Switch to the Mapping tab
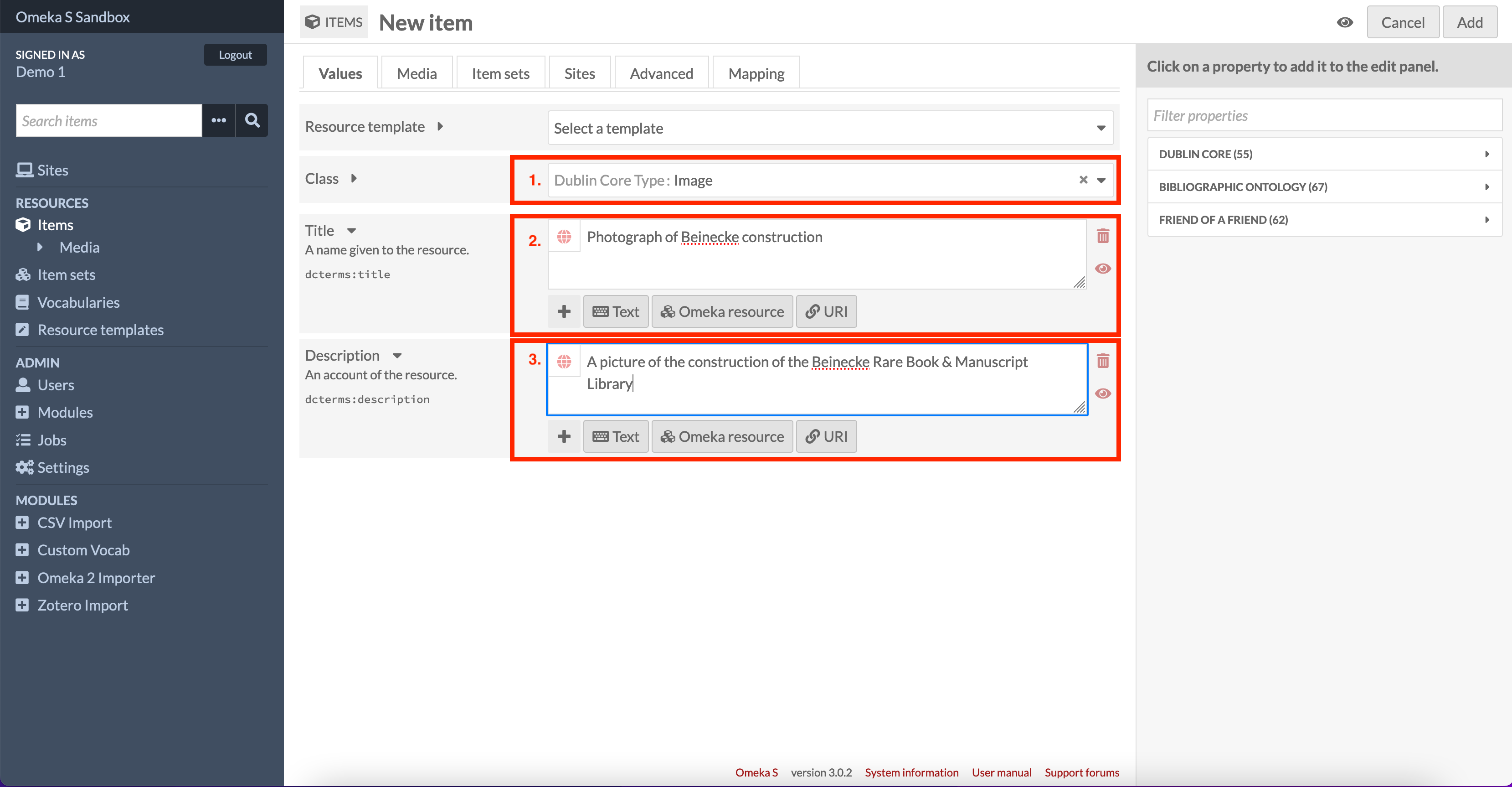Viewport: 1512px width, 787px height. pos(756,73)
